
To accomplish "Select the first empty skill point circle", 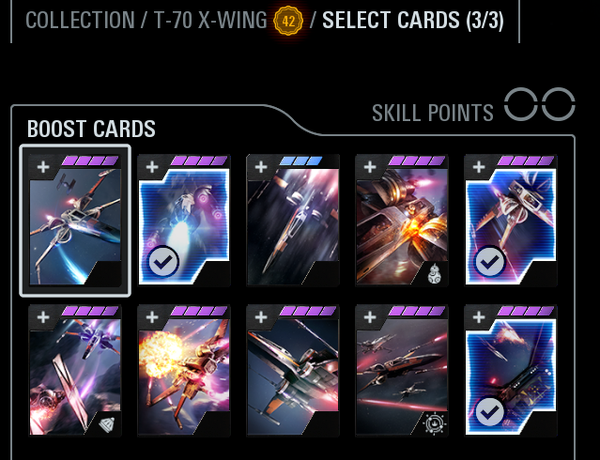I will 521,104.
